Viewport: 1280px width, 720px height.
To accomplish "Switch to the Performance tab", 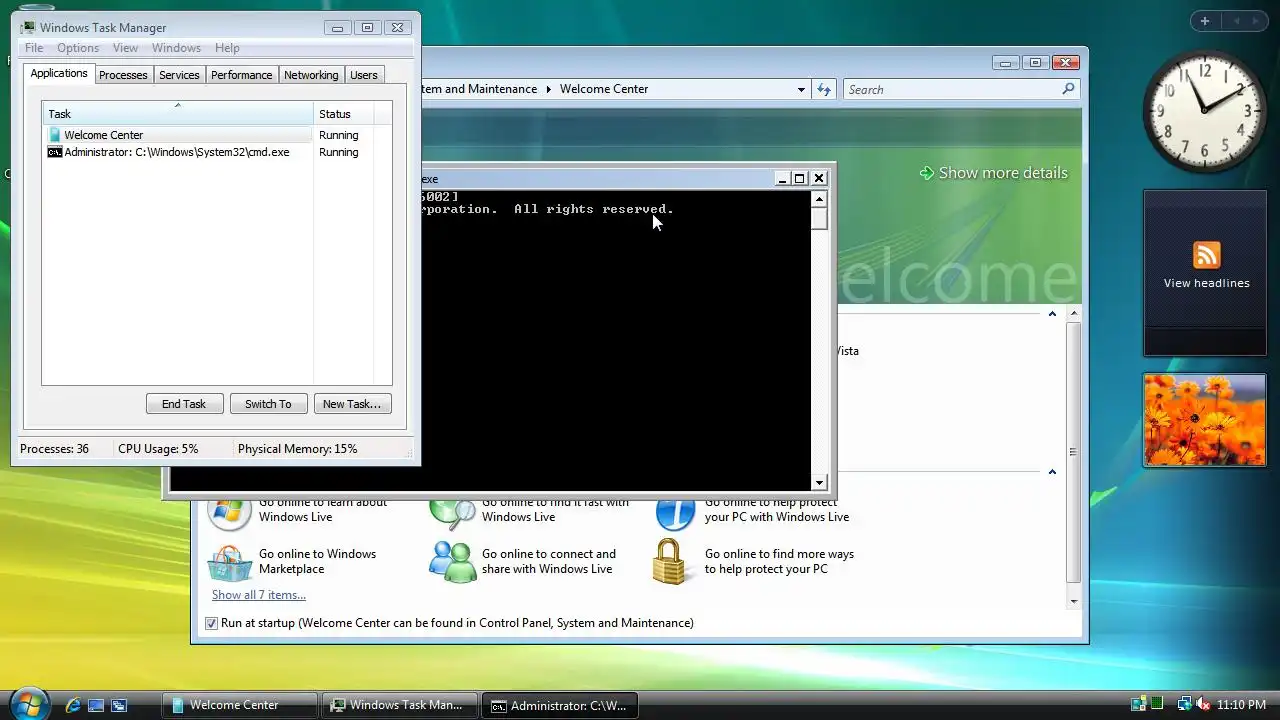I will point(241,75).
